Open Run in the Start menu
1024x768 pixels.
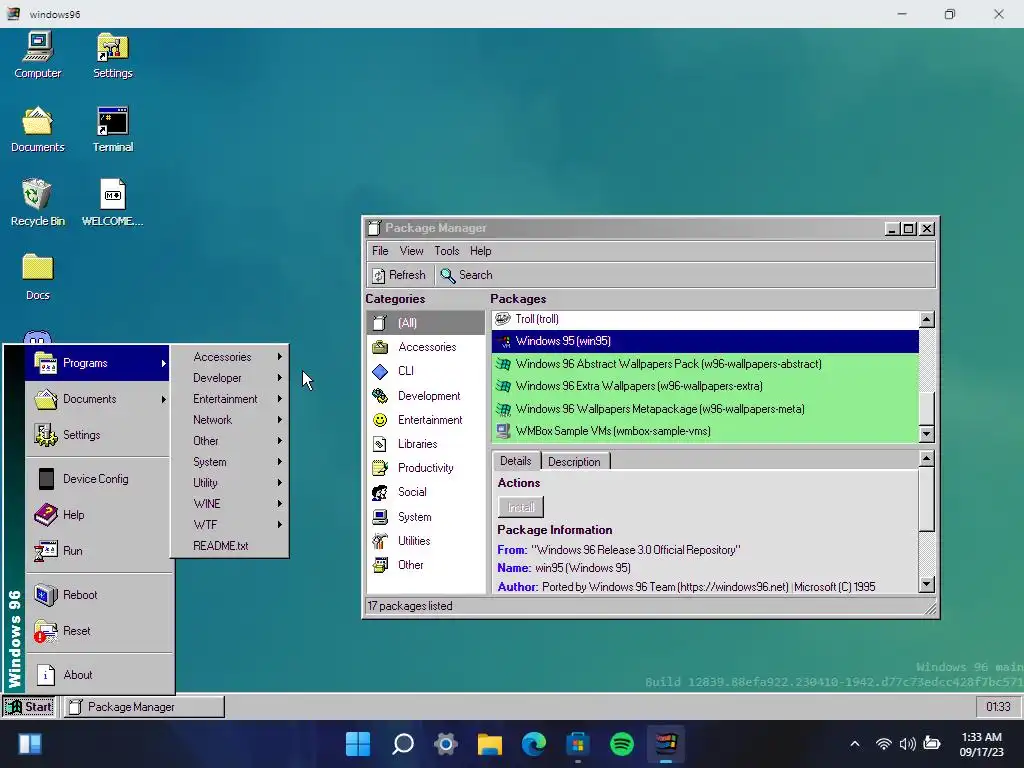tap(98, 551)
